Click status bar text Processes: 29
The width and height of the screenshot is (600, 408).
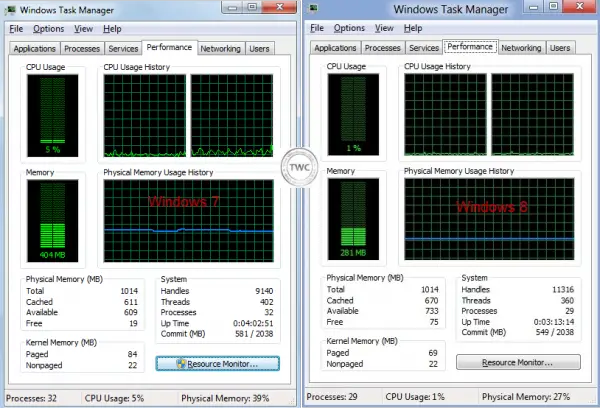[x=332, y=397]
